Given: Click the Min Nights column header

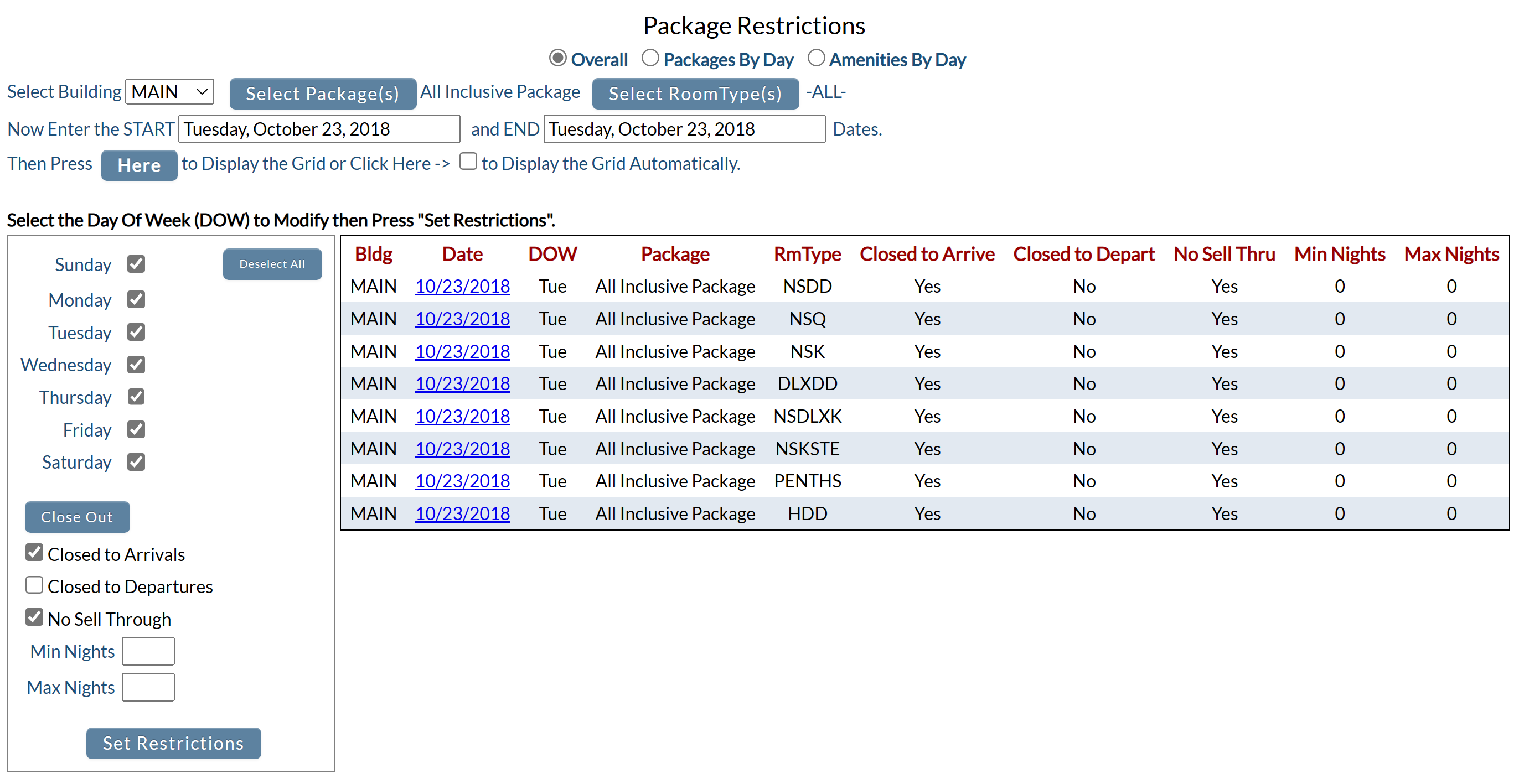Looking at the screenshot, I should [x=1340, y=253].
